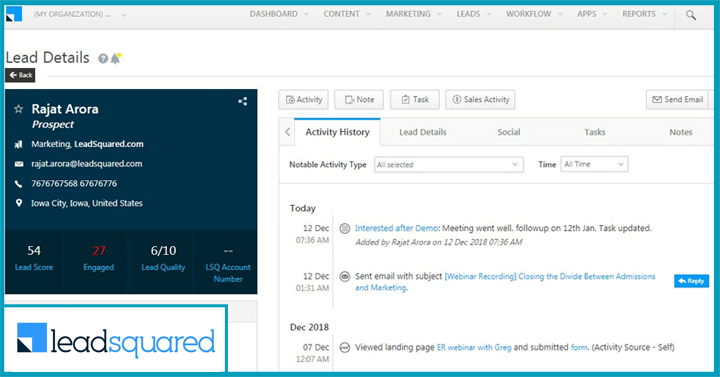
Task: Open the submitted form link
Action: click(x=579, y=348)
